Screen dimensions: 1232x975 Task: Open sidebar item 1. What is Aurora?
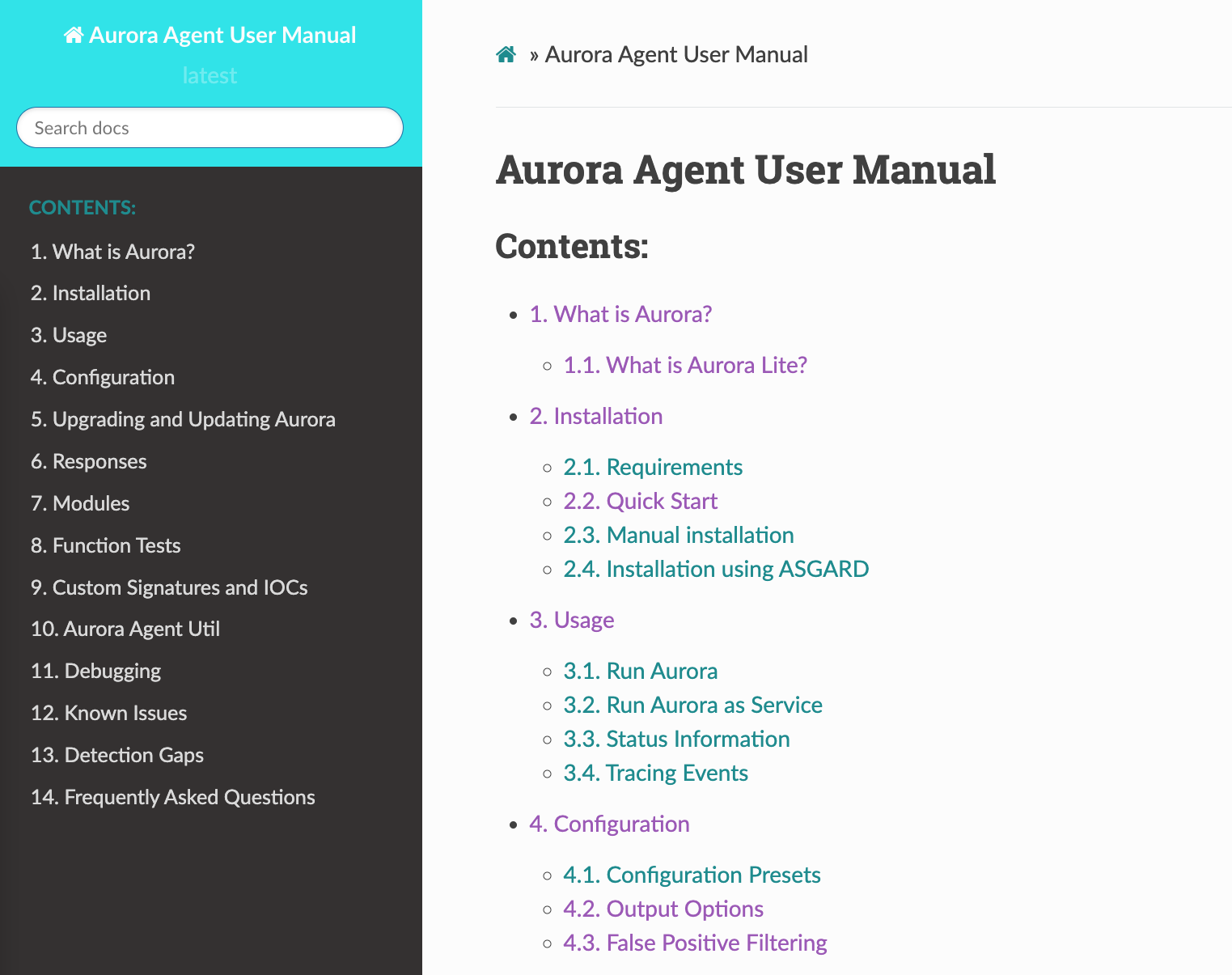[112, 252]
